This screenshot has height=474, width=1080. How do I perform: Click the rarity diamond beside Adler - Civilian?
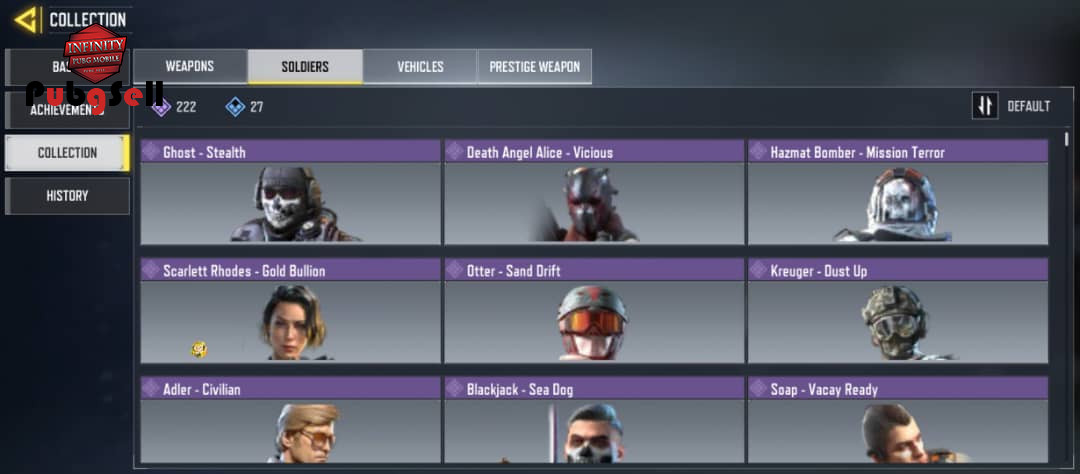(151, 389)
